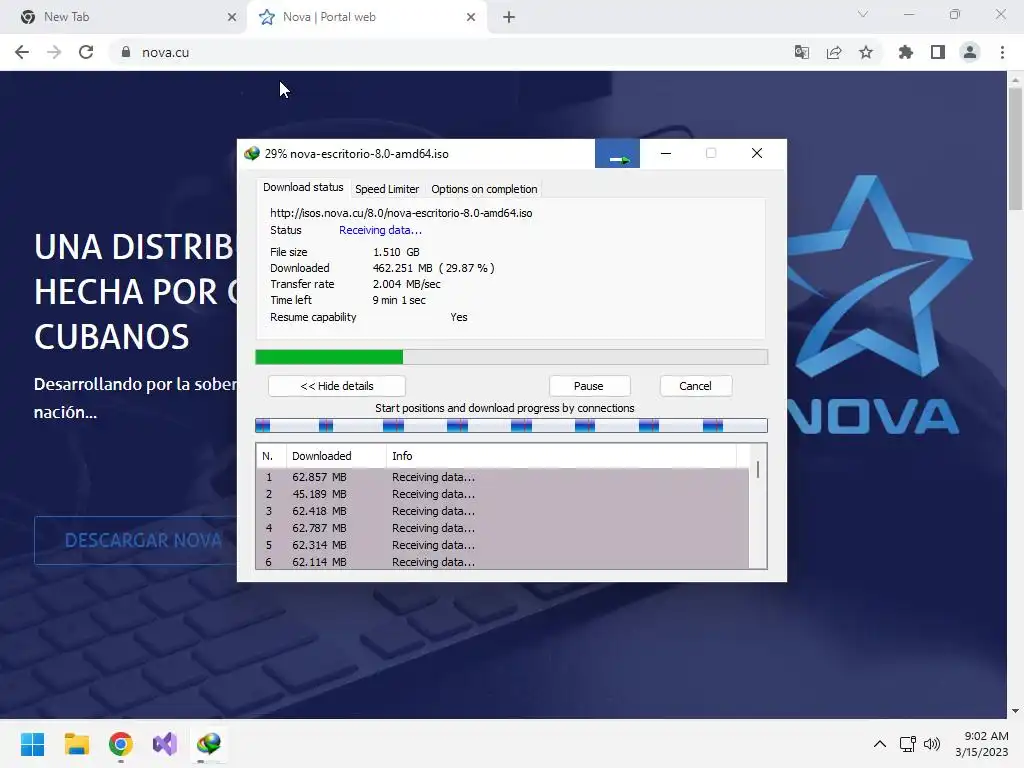Click the downloaded value 462.251 MB
1024x768 pixels.
coord(434,268)
